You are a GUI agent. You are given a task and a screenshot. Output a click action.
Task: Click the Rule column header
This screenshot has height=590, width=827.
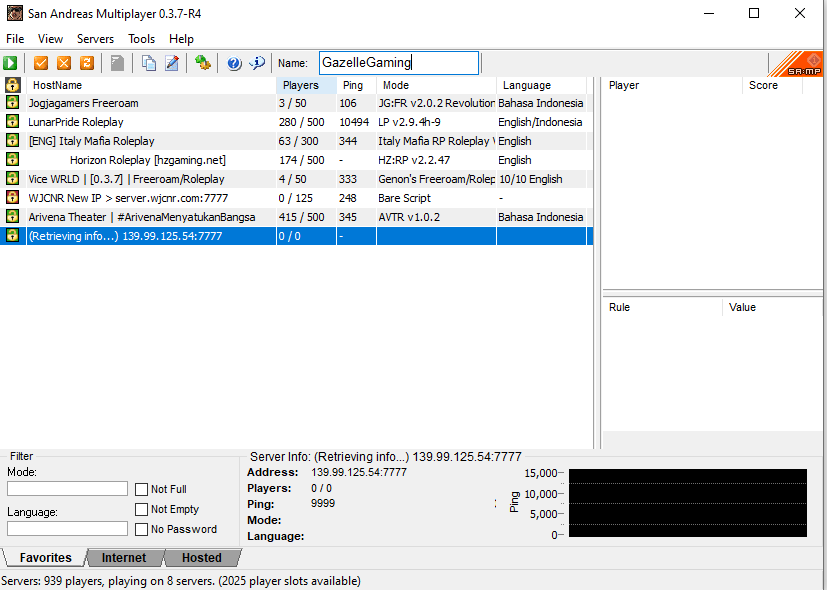pos(662,307)
